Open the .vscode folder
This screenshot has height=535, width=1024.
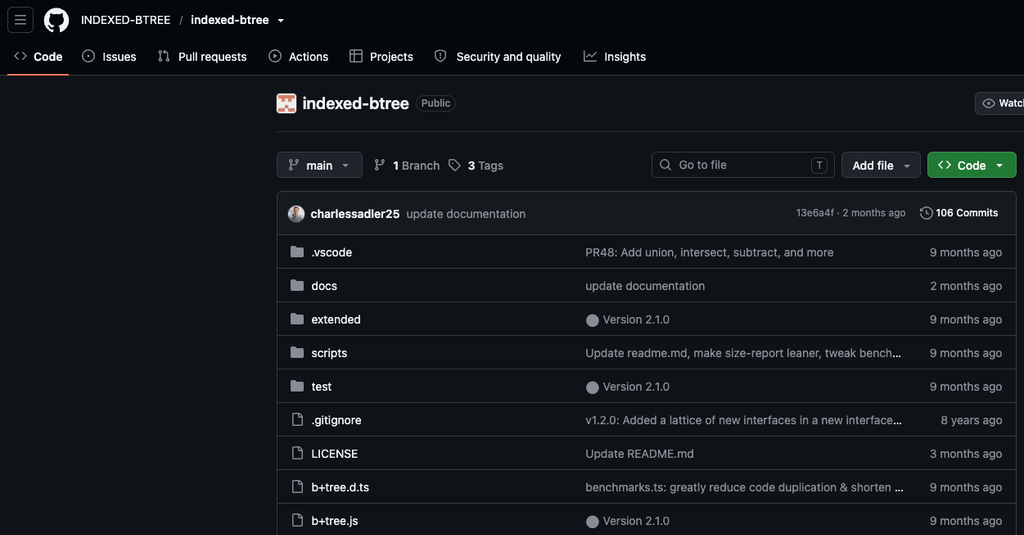click(x=332, y=252)
